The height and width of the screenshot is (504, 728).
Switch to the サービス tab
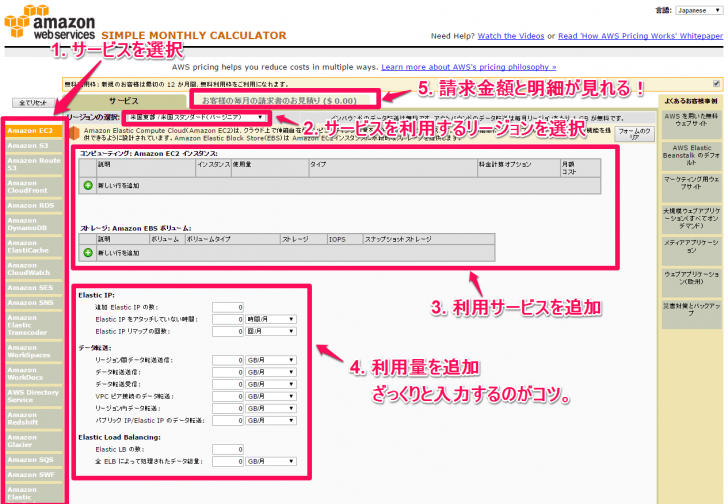coord(124,101)
